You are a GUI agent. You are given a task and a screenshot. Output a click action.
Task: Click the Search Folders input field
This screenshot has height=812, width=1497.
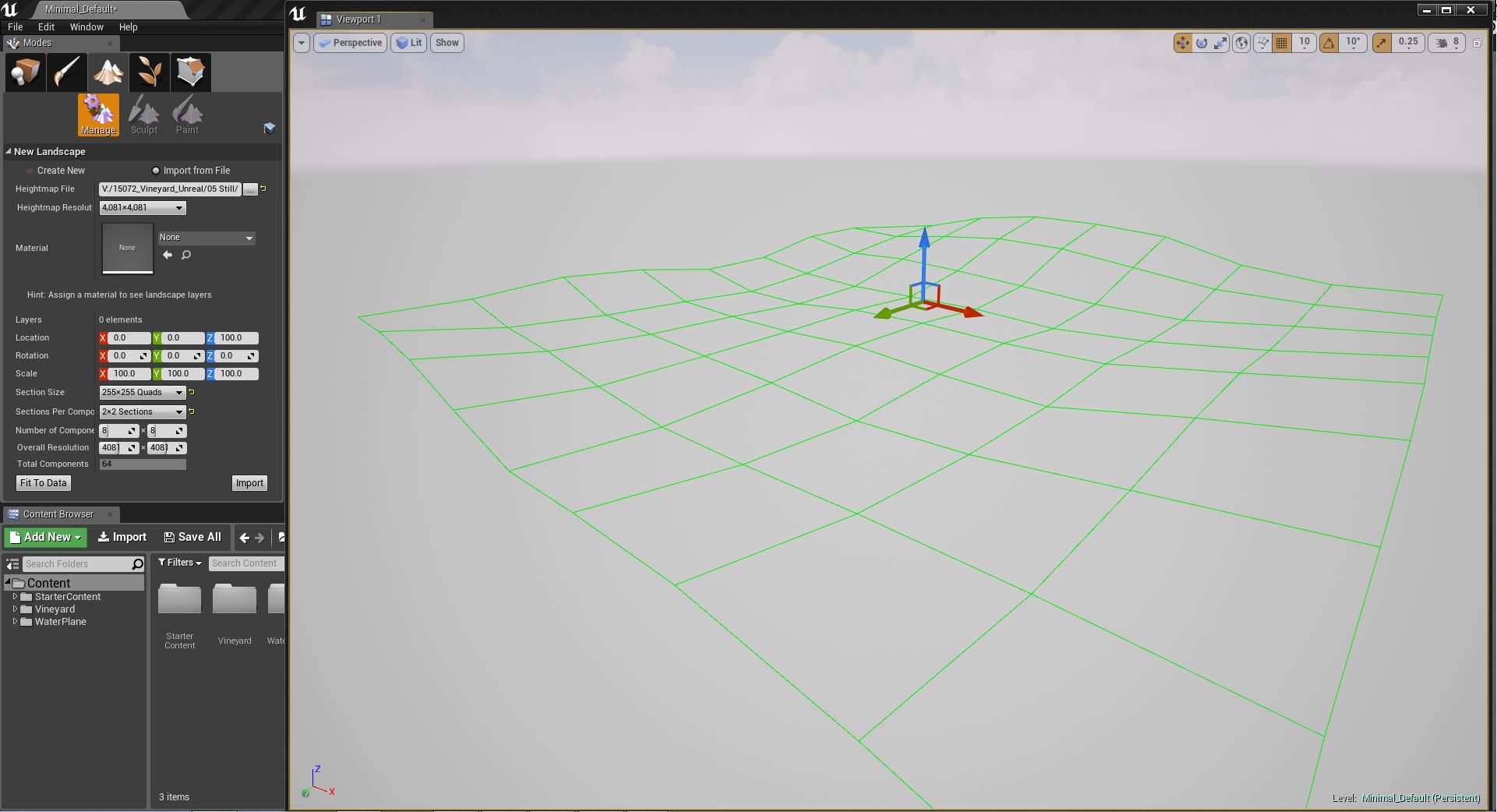(x=76, y=564)
